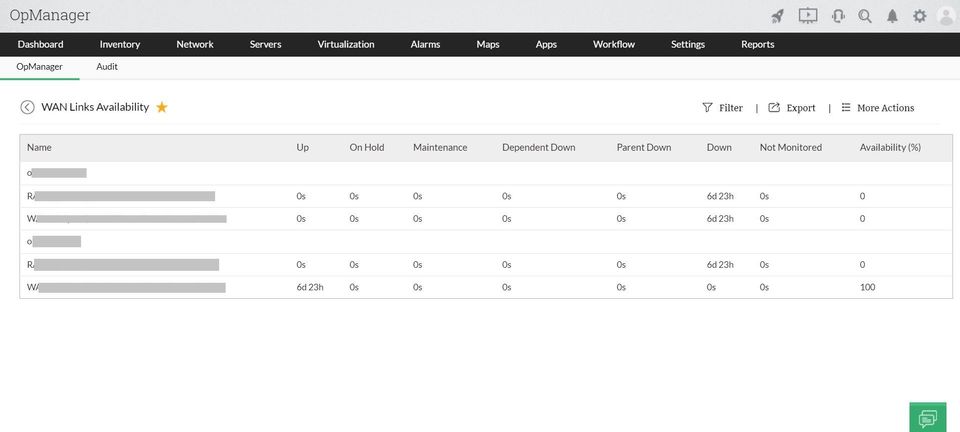Click the More Actions list icon
Image resolution: width=960 pixels, height=432 pixels.
846,107
